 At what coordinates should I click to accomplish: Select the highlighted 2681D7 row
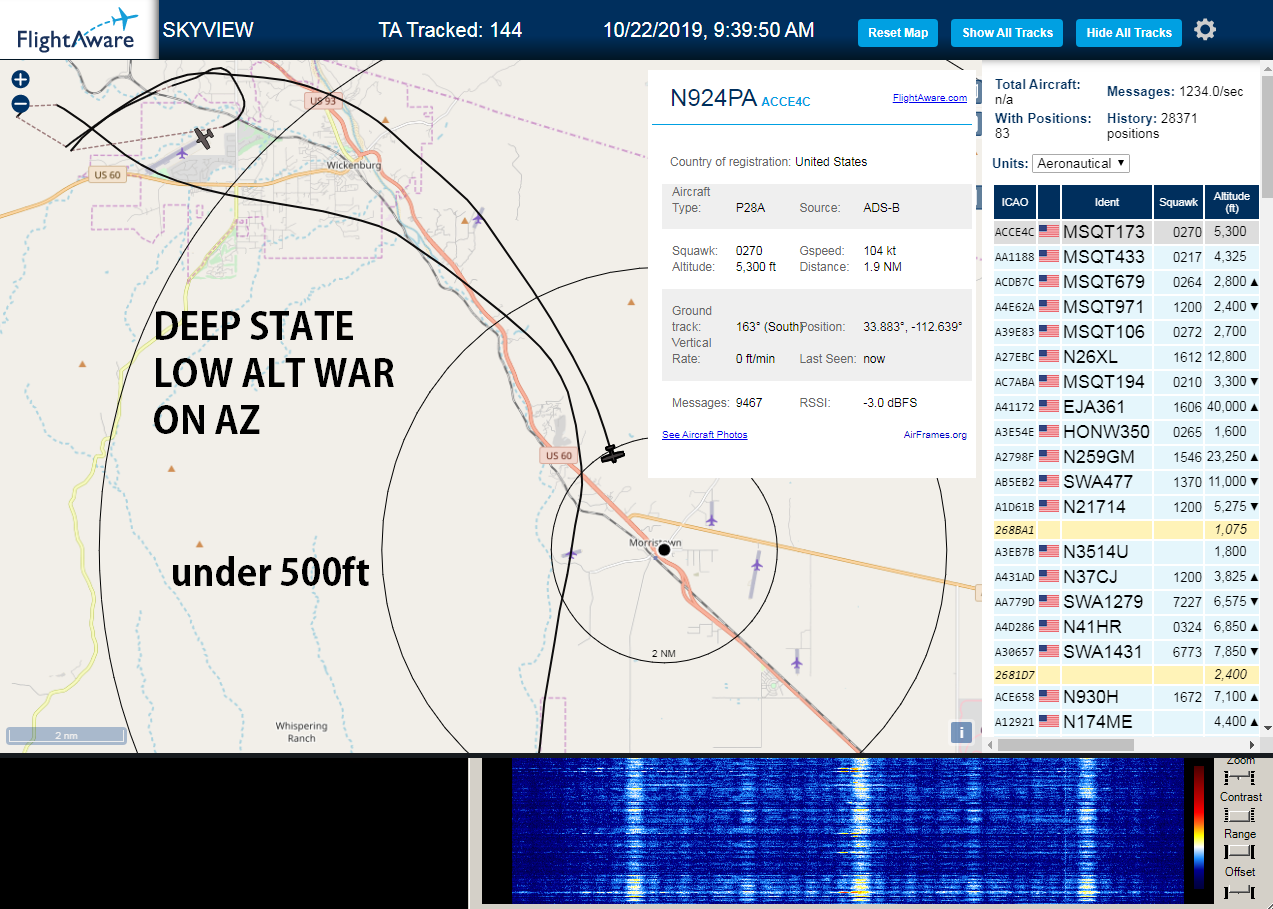[x=1127, y=675]
